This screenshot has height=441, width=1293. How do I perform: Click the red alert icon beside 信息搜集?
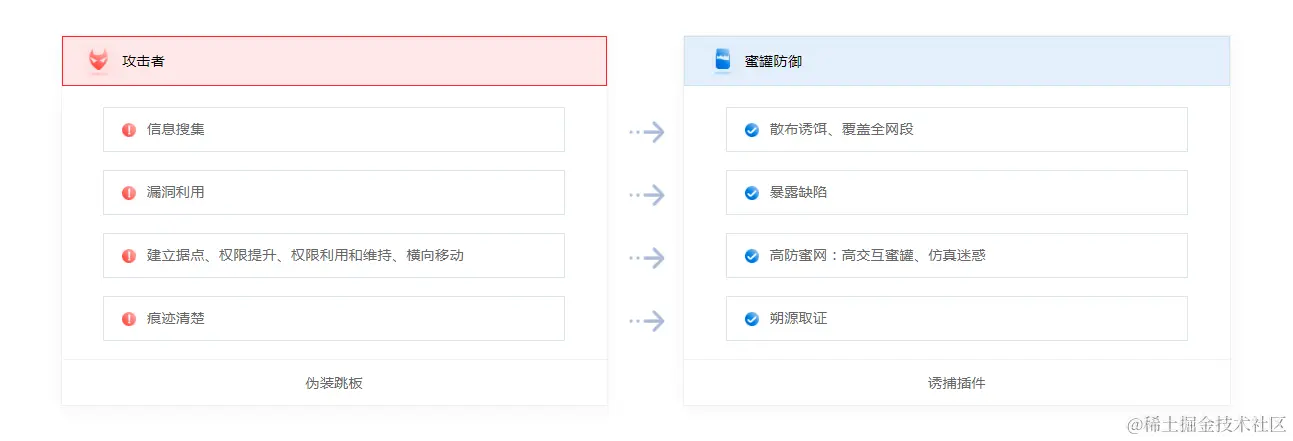tap(129, 130)
